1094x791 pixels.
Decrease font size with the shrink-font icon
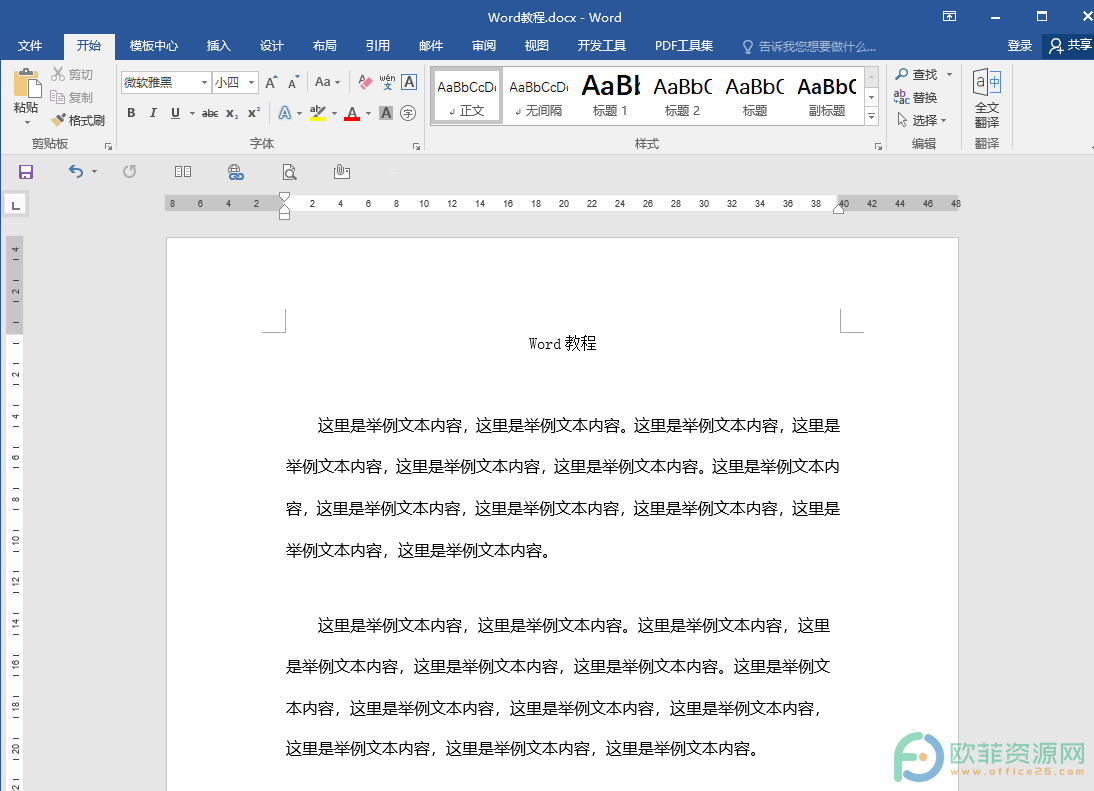point(294,82)
